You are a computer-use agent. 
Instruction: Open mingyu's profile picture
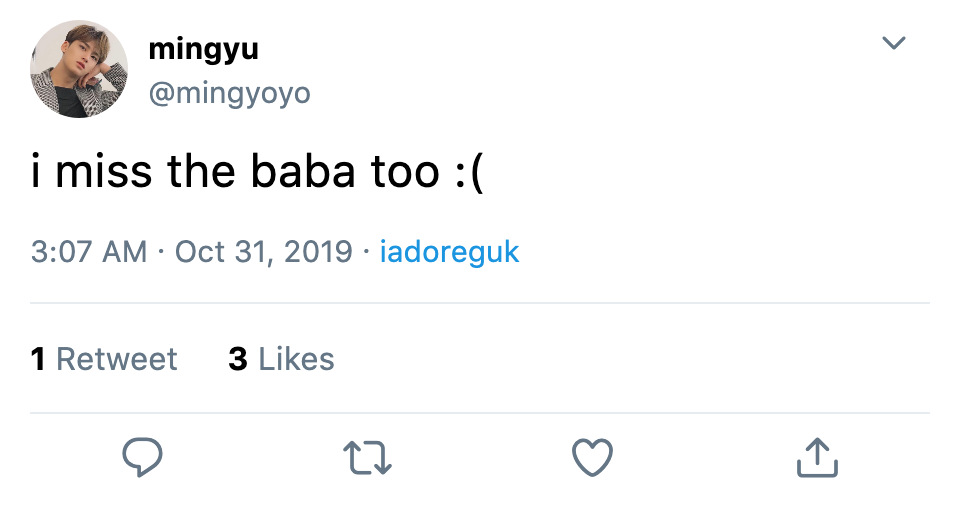click(79, 69)
